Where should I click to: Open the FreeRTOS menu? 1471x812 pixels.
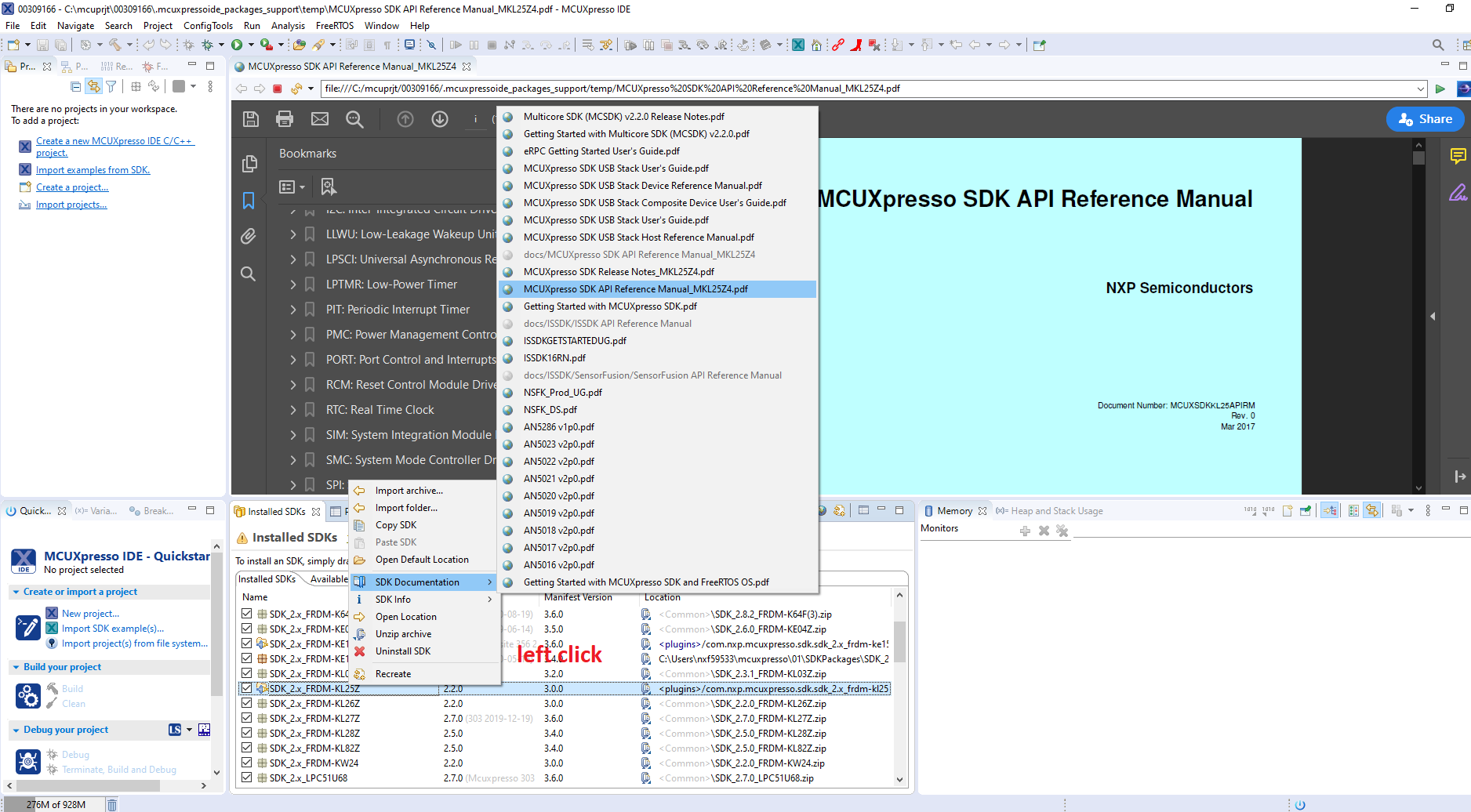(334, 25)
